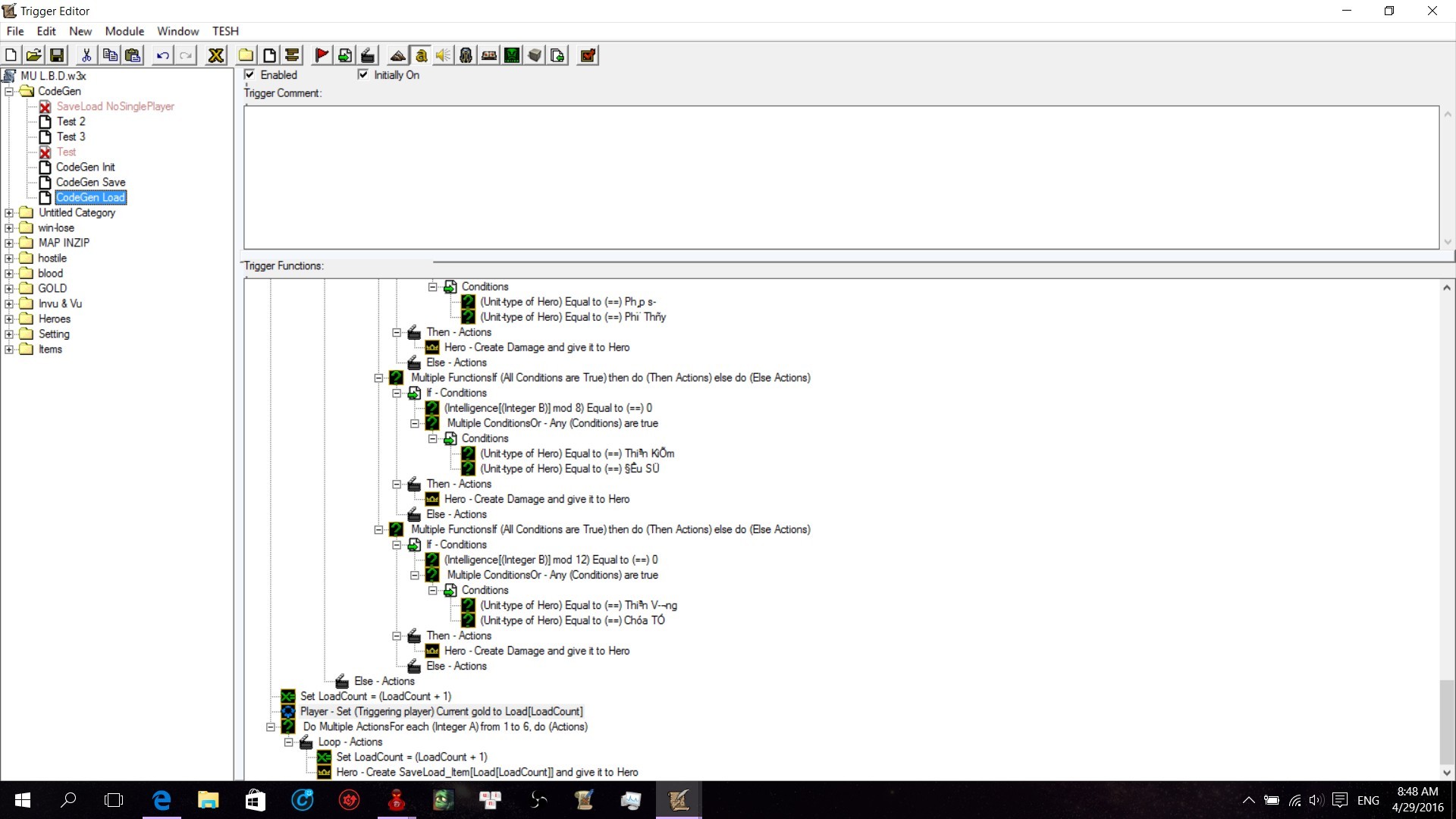Image resolution: width=1456 pixels, height=819 pixels.
Task: Select the CodeGen Init trigger
Action: 86,167
